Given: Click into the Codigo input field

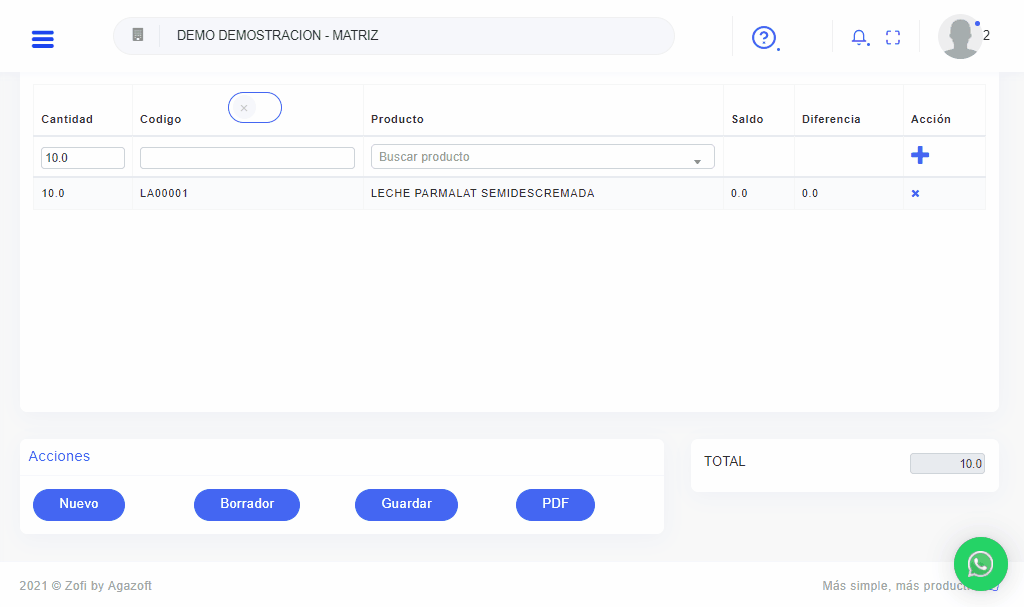Looking at the screenshot, I should (x=247, y=158).
